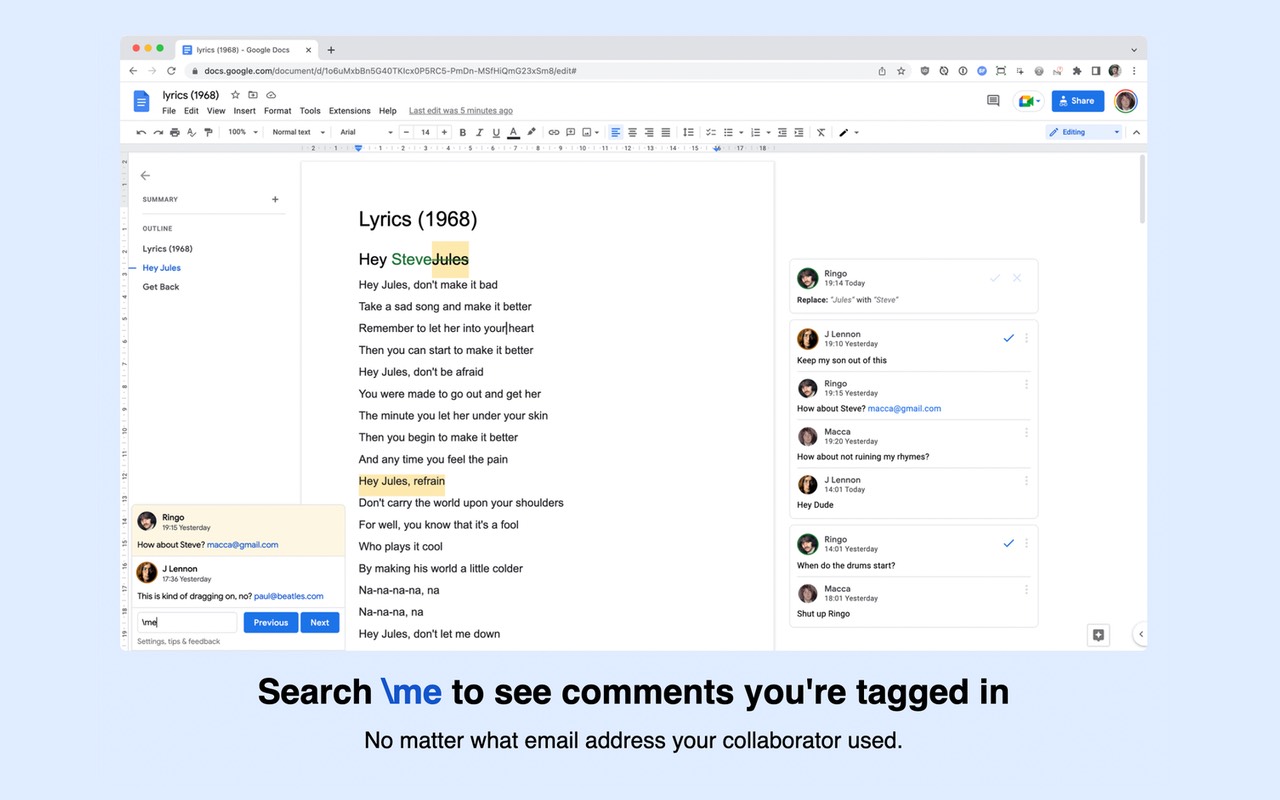Reject Ringo's replace suggestion with X

[1017, 278]
